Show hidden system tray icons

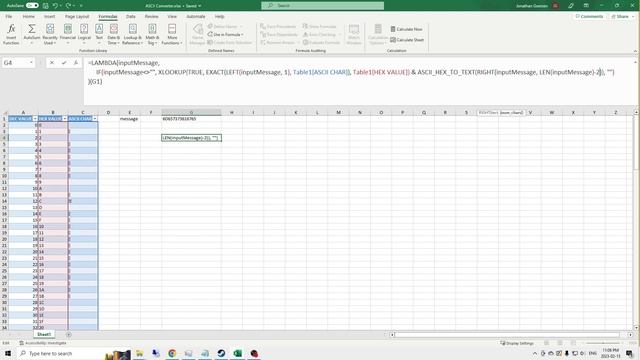(535, 353)
